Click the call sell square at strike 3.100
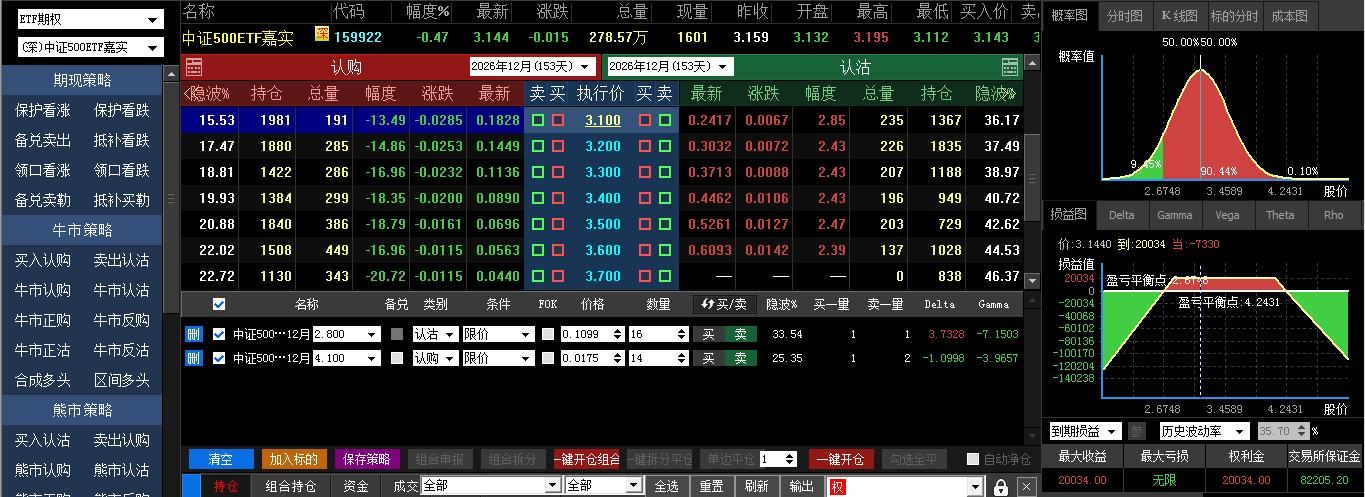Image resolution: width=1365 pixels, height=497 pixels. click(539, 120)
